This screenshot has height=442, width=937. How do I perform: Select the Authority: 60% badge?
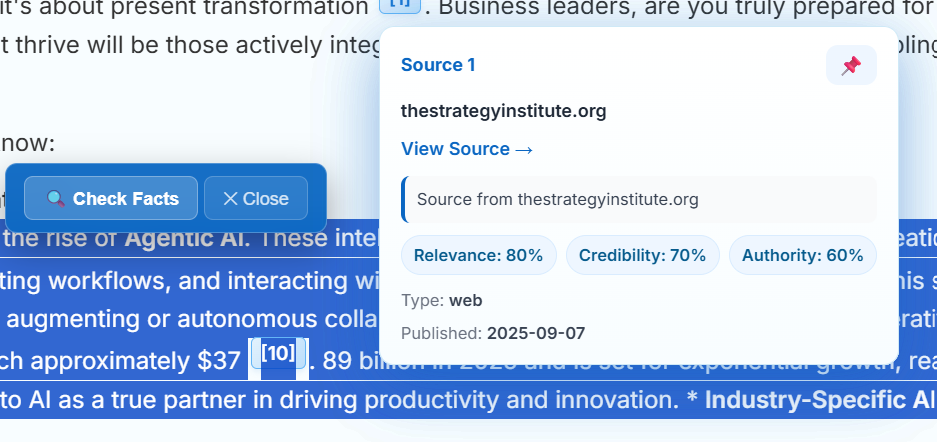[x=802, y=255]
